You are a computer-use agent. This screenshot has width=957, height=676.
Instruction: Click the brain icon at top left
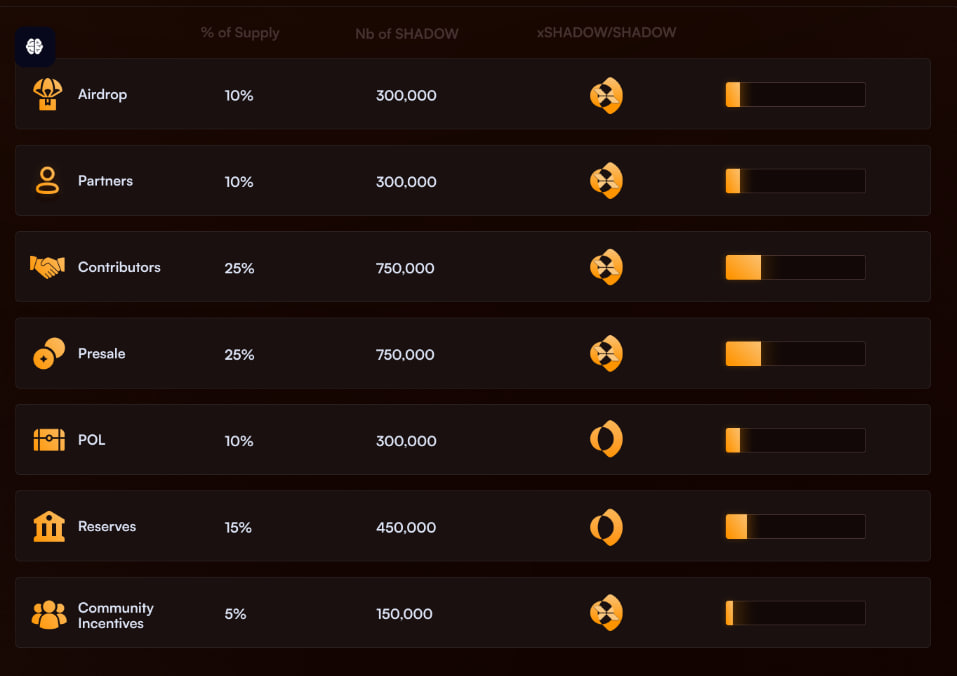tap(35, 47)
